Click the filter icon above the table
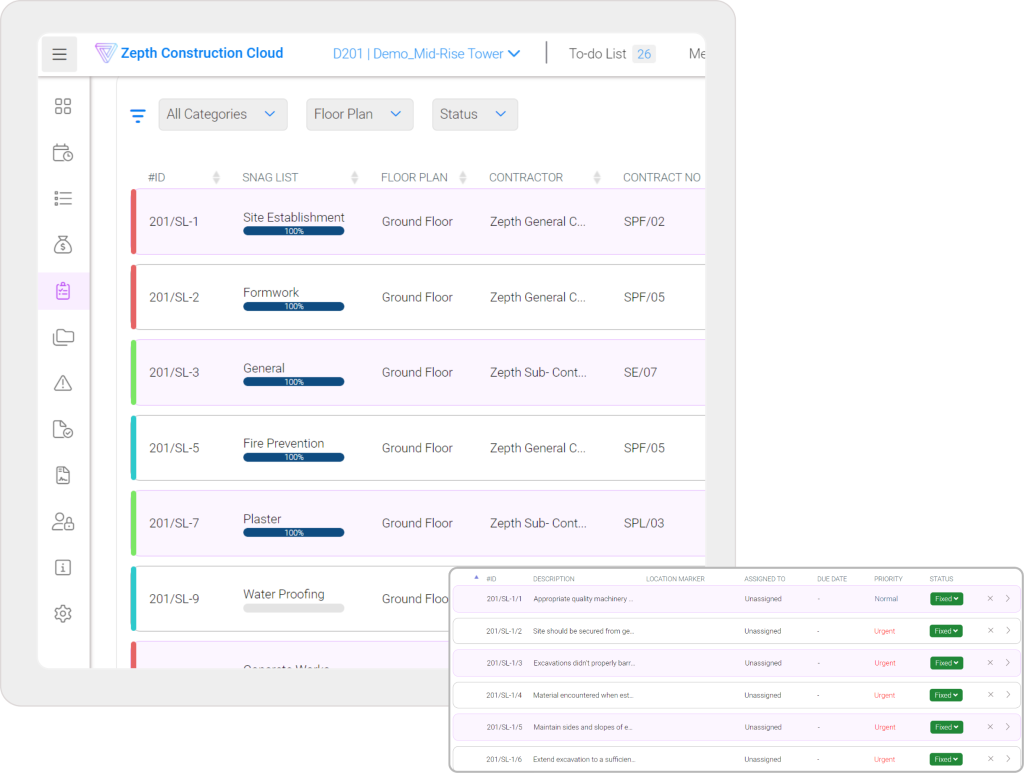This screenshot has width=1024, height=773. tap(137, 115)
